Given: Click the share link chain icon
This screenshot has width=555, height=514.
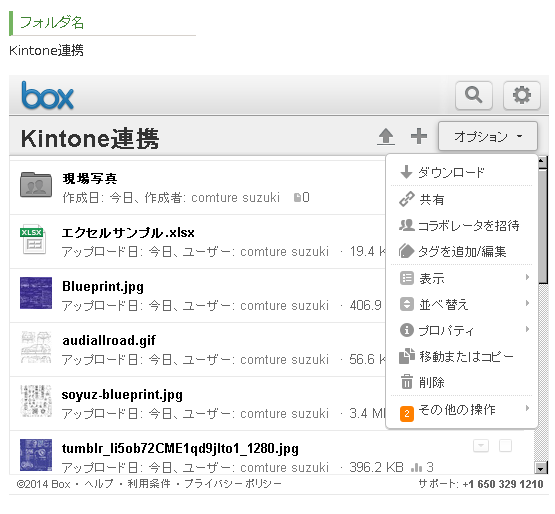Looking at the screenshot, I should [406, 199].
